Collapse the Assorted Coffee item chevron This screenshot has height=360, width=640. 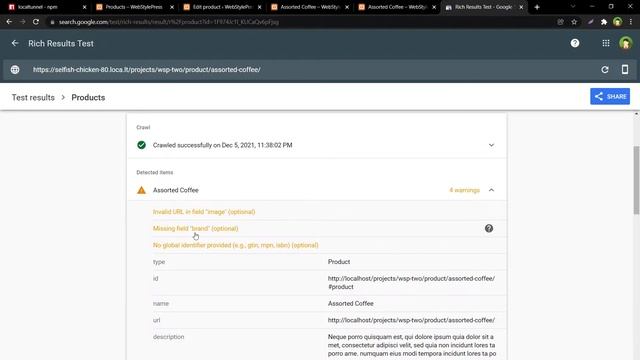pyautogui.click(x=491, y=190)
